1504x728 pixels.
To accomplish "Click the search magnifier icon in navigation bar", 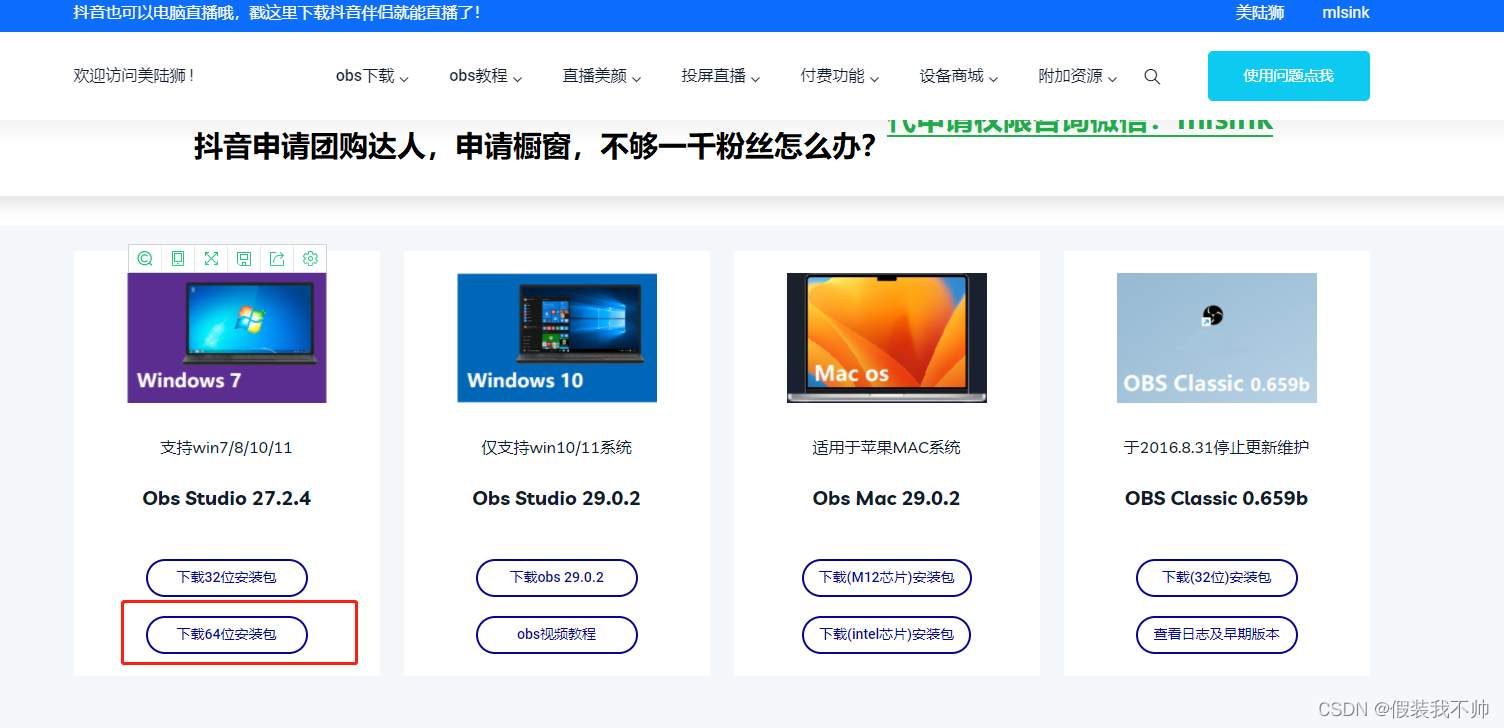I will (1152, 77).
